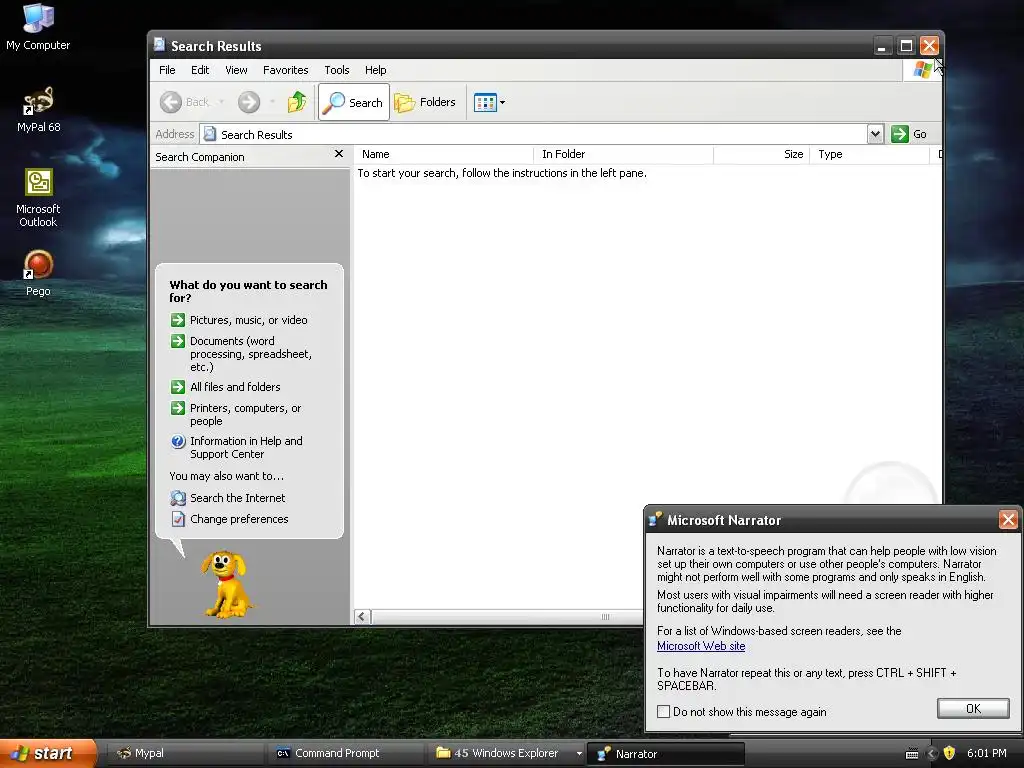The width and height of the screenshot is (1024, 768).
Task: Search for Documents (word processing, spreadsheet)
Action: 241,353
